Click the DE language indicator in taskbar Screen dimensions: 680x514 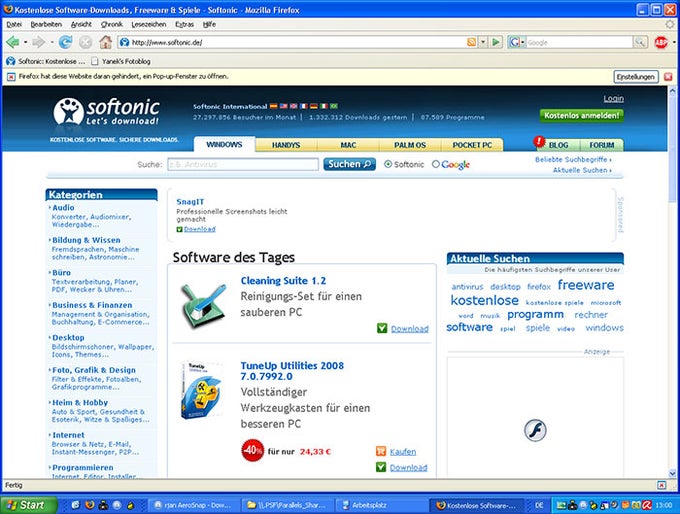(539, 505)
